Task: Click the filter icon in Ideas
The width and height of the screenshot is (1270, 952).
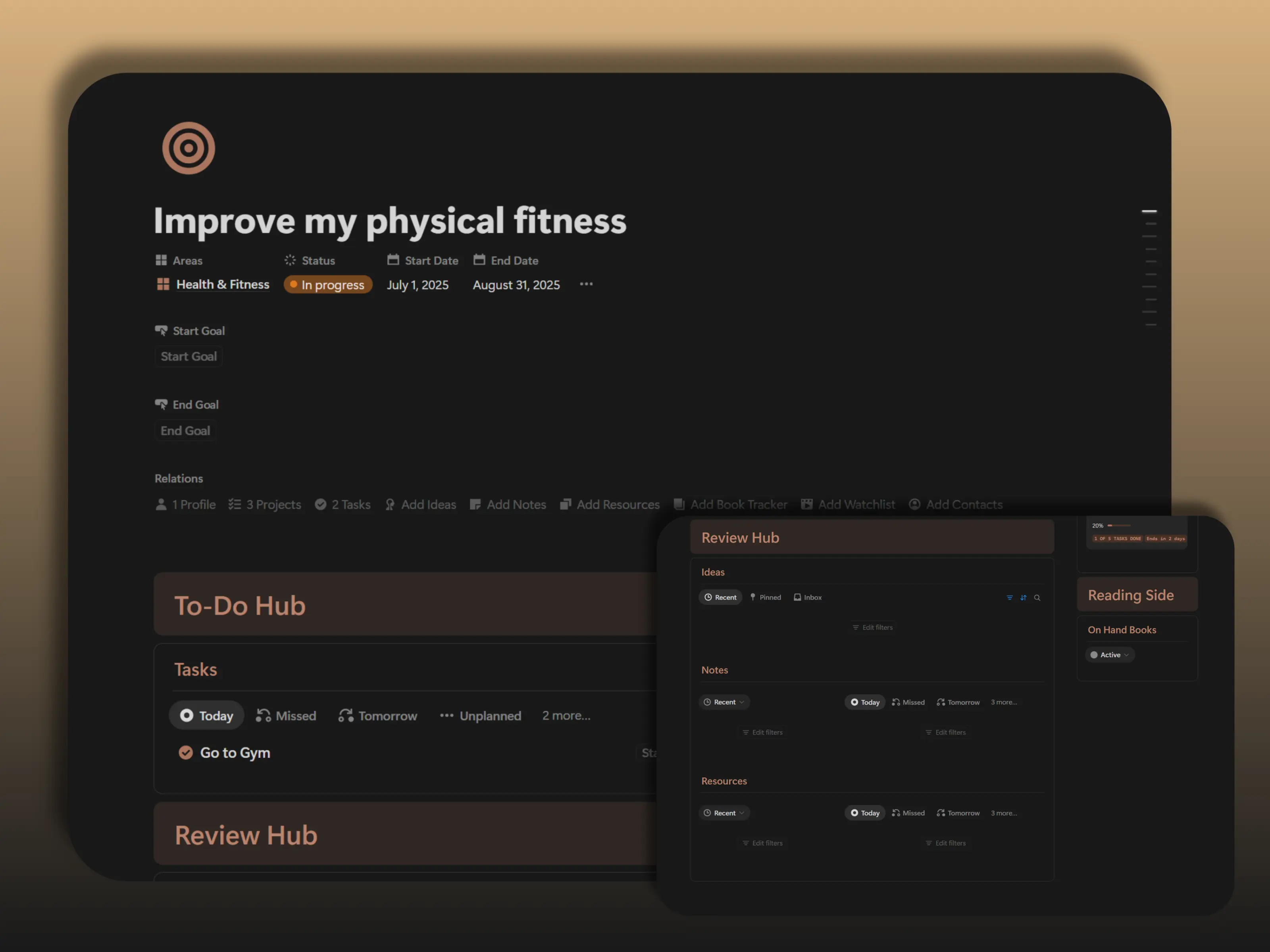Action: [x=1009, y=597]
